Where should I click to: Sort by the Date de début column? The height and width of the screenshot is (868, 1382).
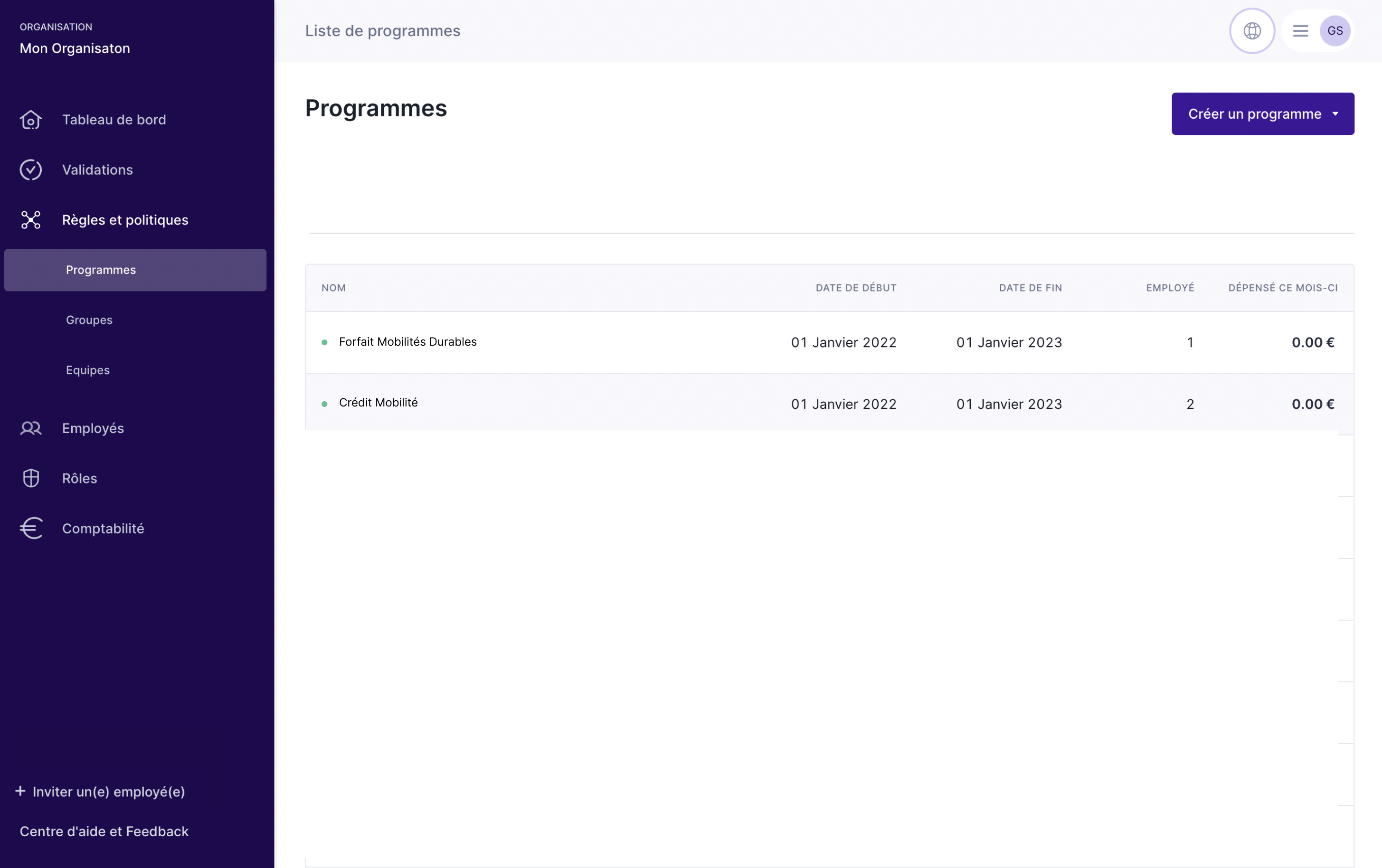point(856,288)
